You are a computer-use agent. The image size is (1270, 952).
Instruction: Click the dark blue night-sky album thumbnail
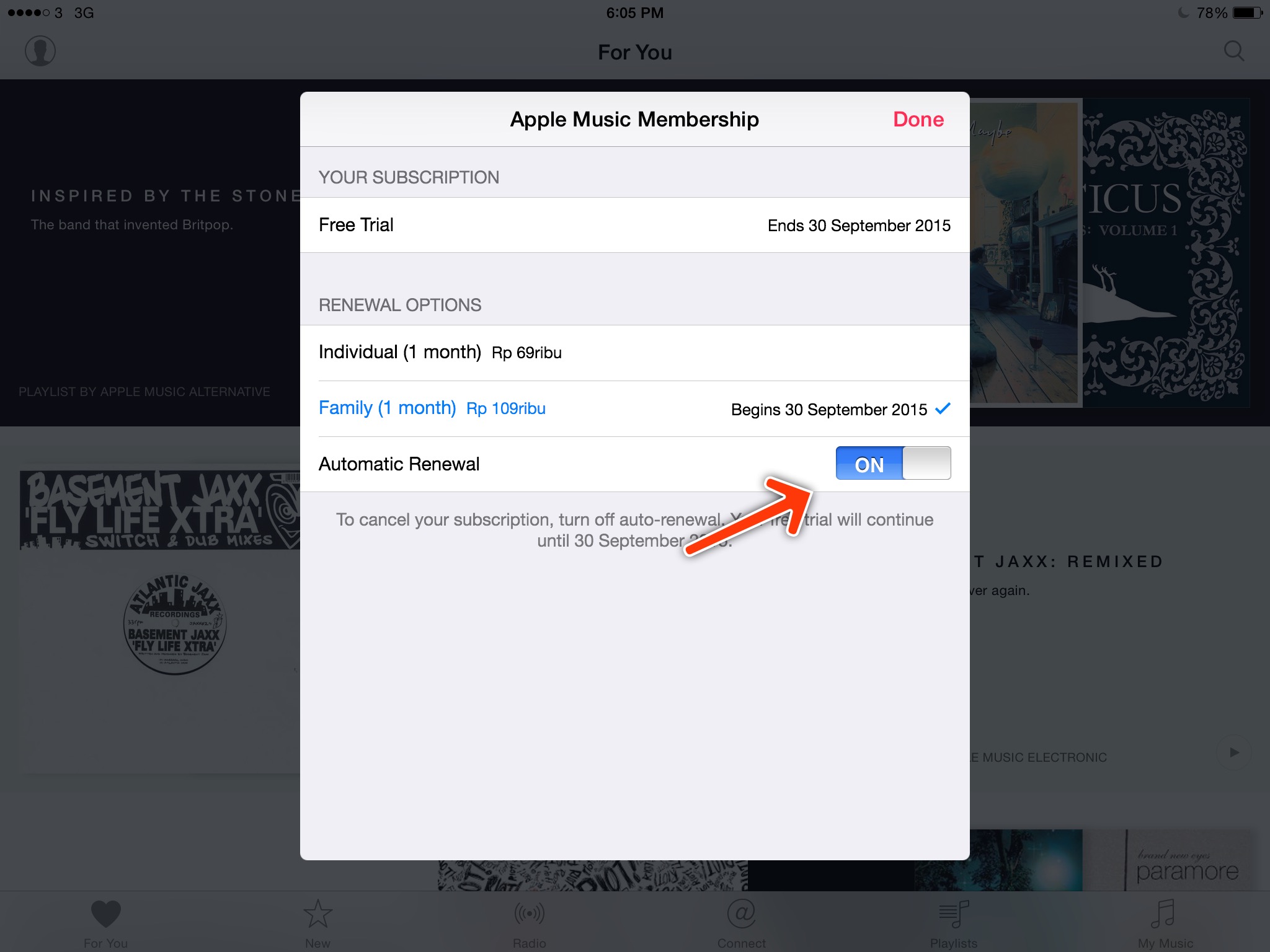click(x=998, y=860)
